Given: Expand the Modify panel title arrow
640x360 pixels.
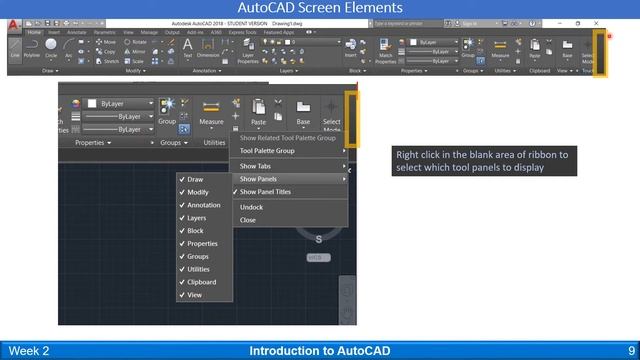Looking at the screenshot, I should point(144,71).
